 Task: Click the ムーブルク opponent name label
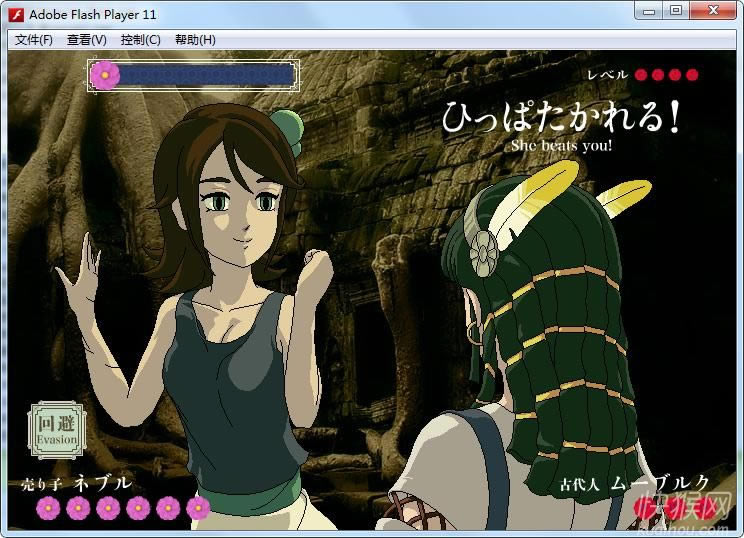click(659, 484)
